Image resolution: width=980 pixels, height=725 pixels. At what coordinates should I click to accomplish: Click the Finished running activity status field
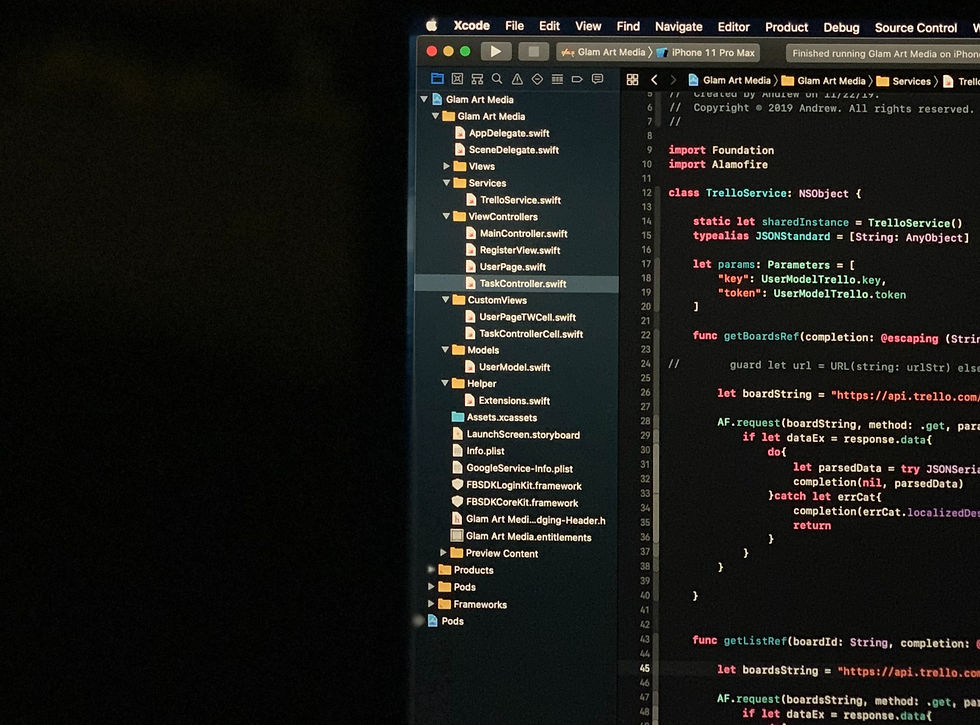(882, 54)
